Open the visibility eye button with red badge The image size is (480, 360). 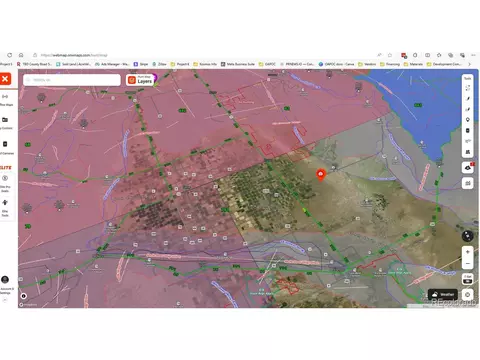(x=468, y=167)
